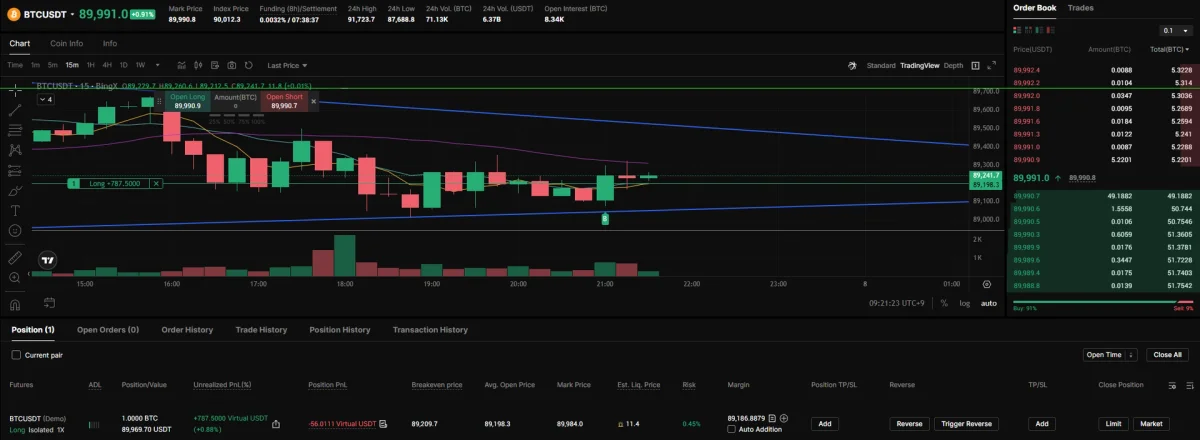The width and height of the screenshot is (1200, 440).
Task: Open the Total(BTC) column dropdown
Action: 1172,48
